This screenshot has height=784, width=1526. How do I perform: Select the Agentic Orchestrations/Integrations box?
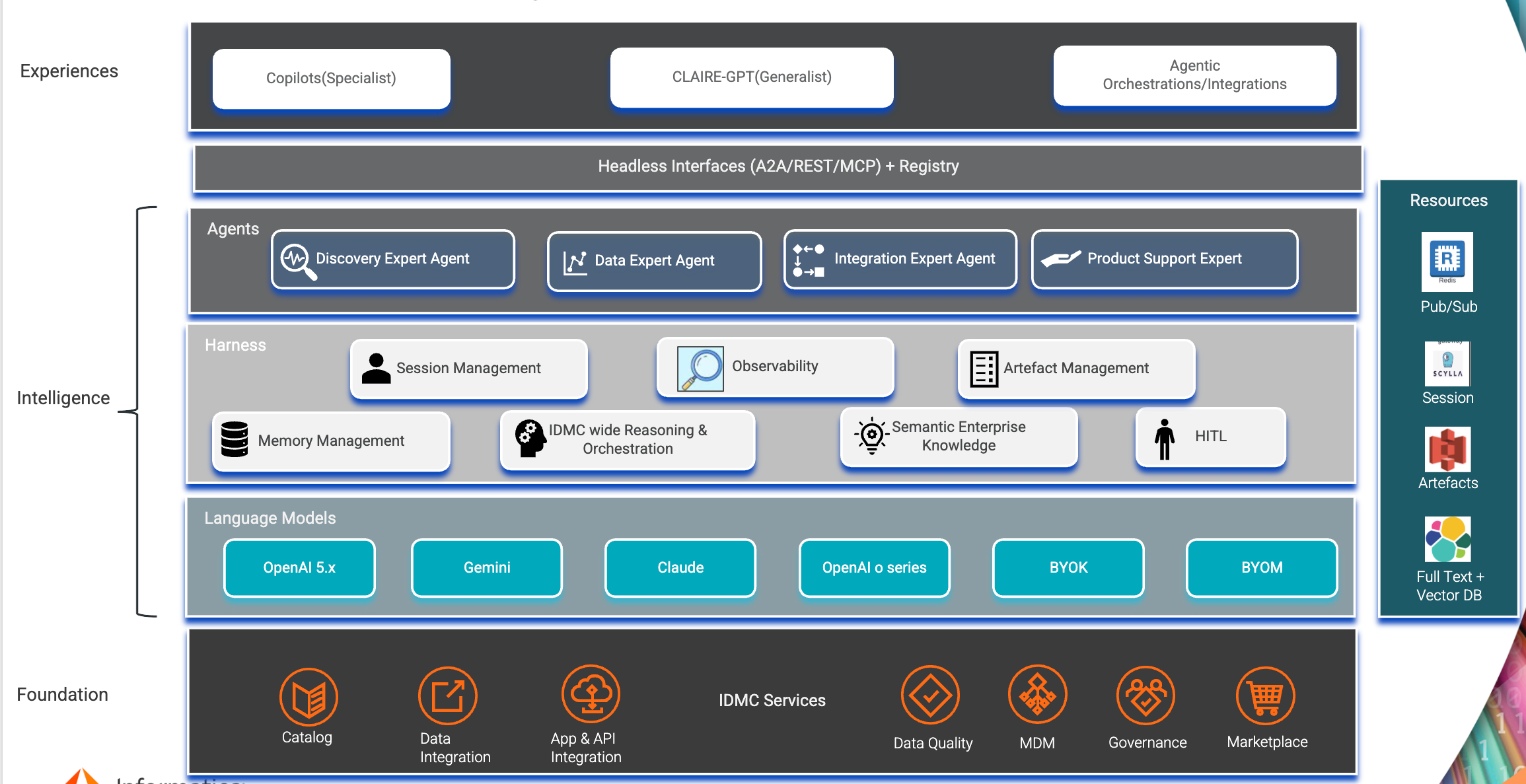(x=1195, y=75)
